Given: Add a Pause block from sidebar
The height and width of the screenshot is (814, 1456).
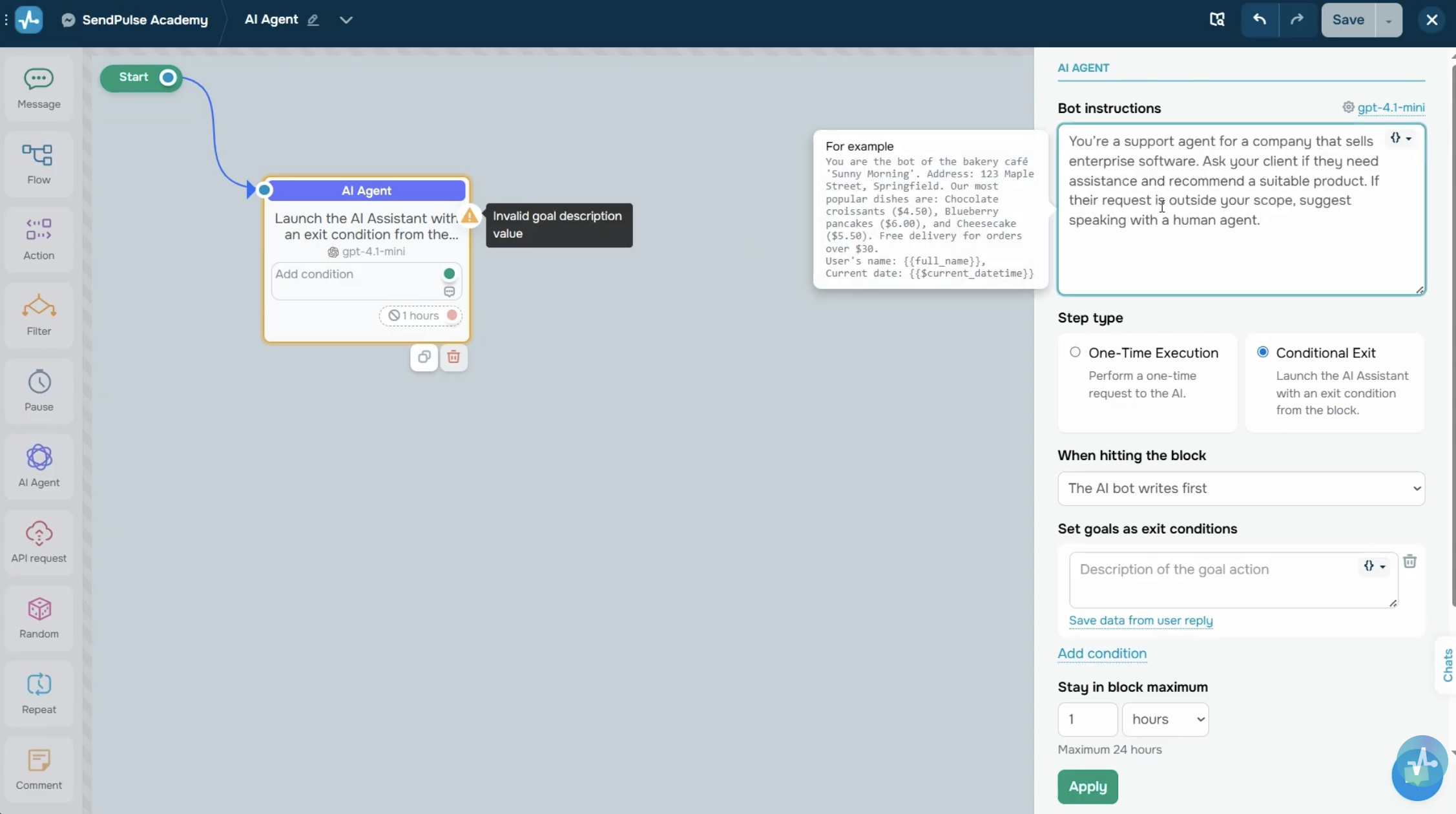Looking at the screenshot, I should [39, 391].
